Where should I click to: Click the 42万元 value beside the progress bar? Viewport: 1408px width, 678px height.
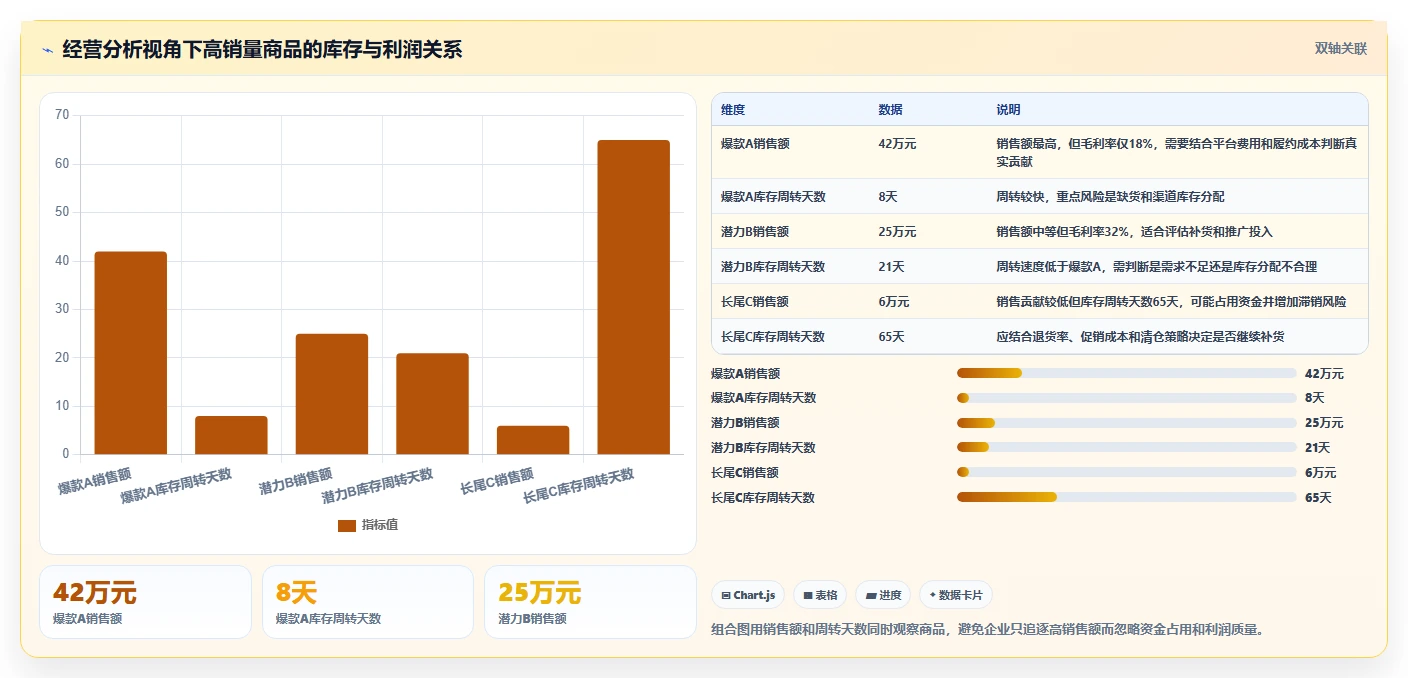click(x=1324, y=373)
